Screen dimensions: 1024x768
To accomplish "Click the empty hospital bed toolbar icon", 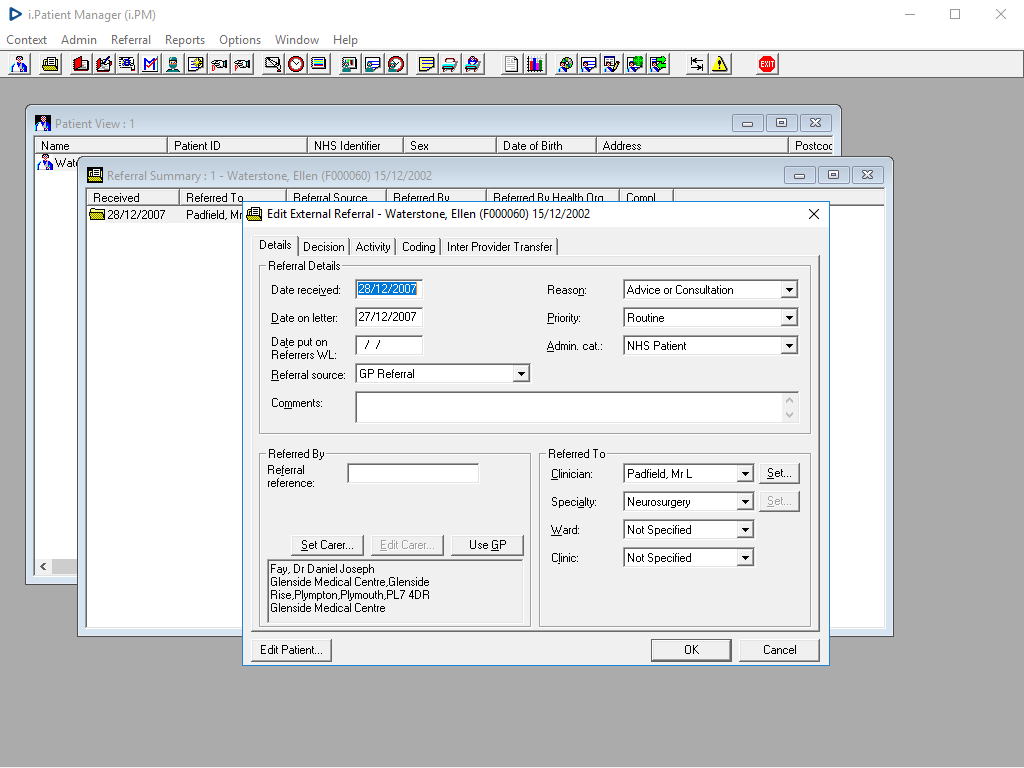I will click(449, 64).
